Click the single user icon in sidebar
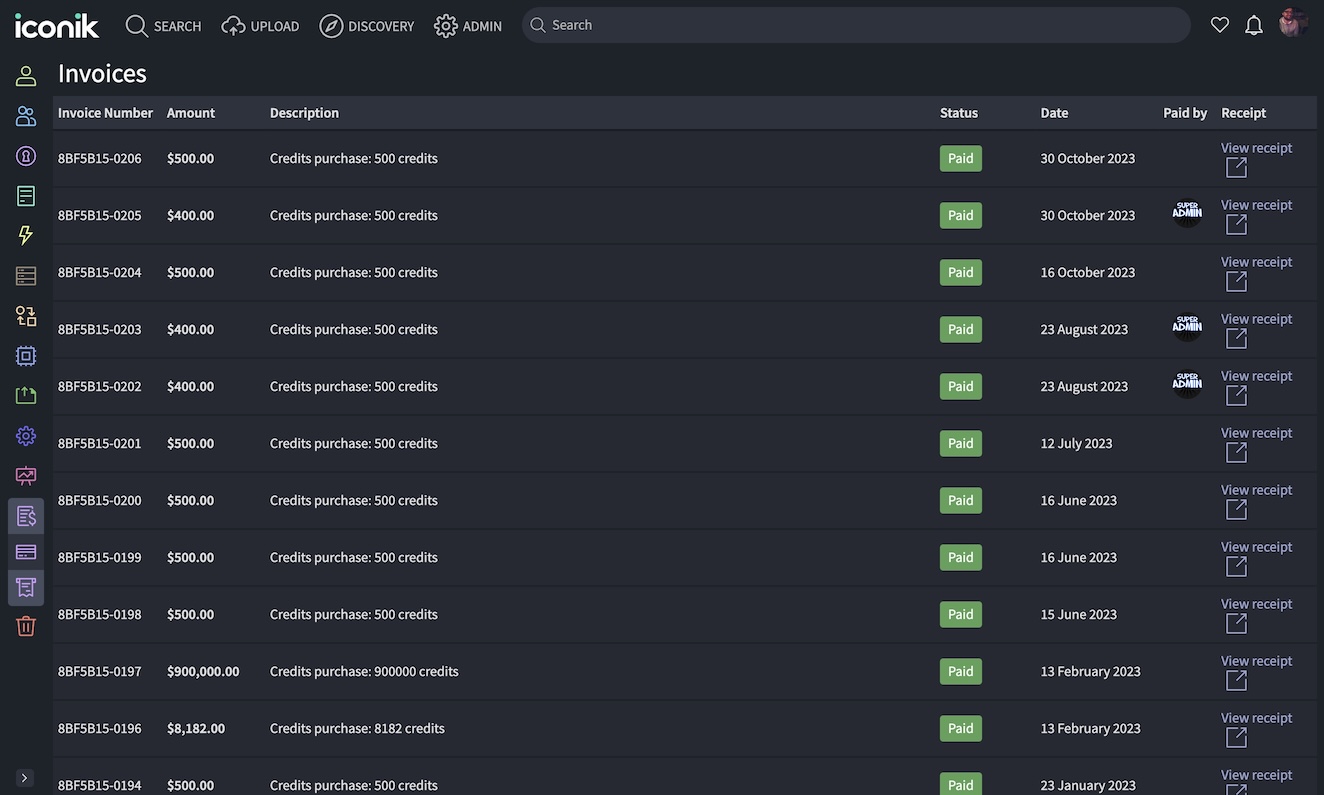This screenshot has width=1324, height=795. (x=26, y=76)
